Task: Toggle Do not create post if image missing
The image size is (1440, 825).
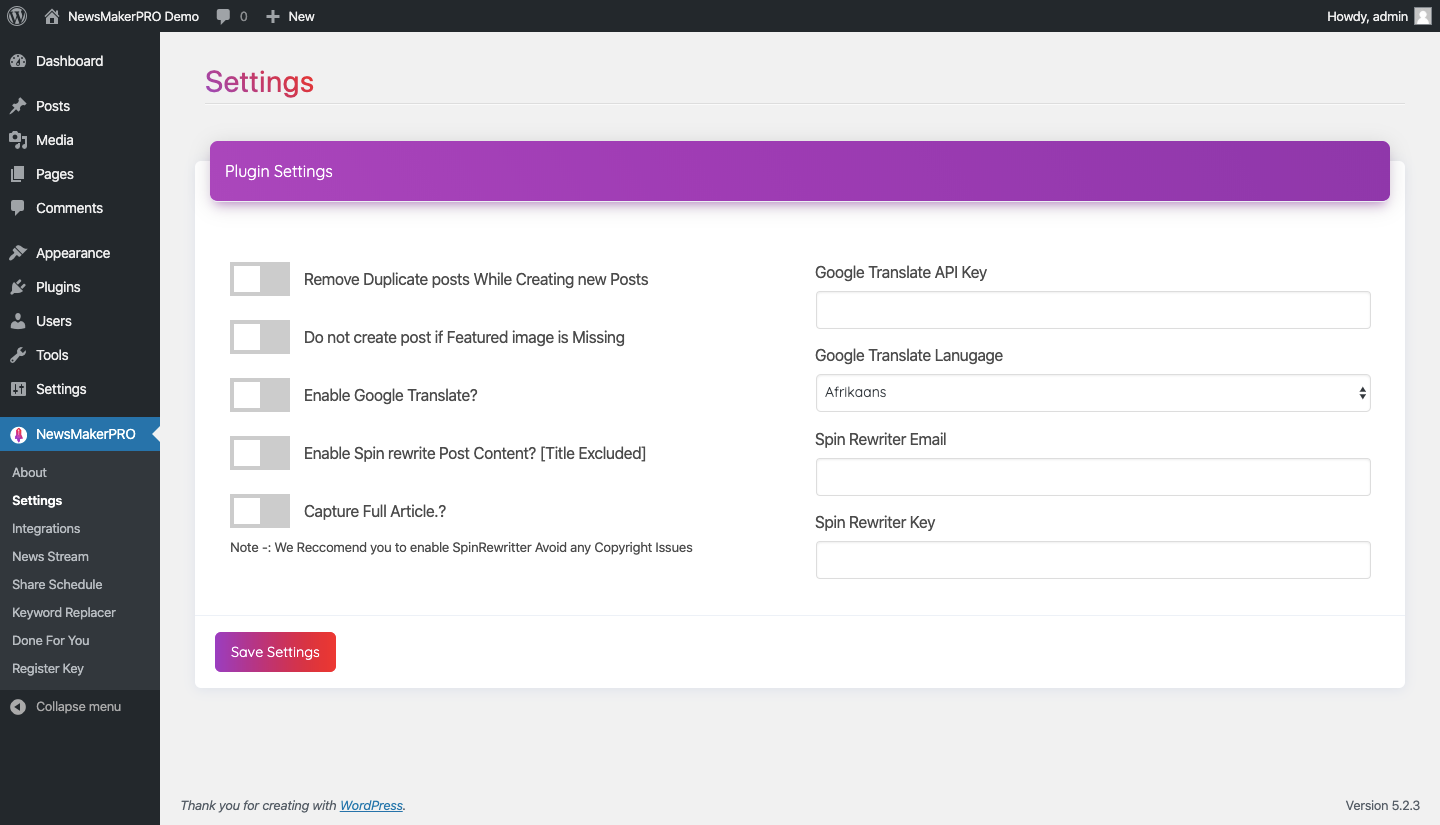Action: coord(260,337)
